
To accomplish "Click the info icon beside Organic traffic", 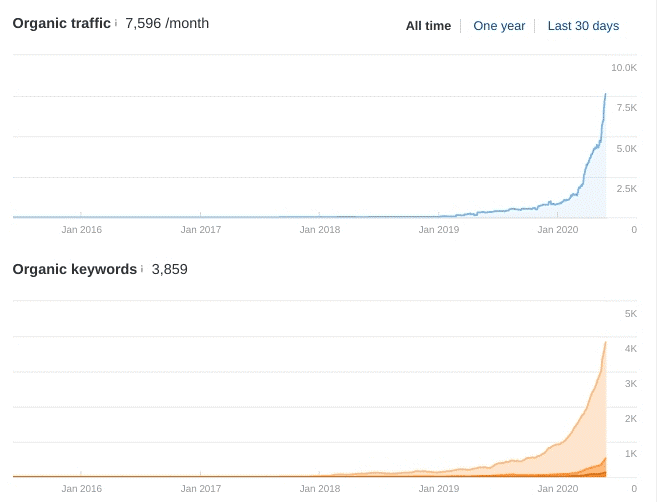I will (116, 23).
